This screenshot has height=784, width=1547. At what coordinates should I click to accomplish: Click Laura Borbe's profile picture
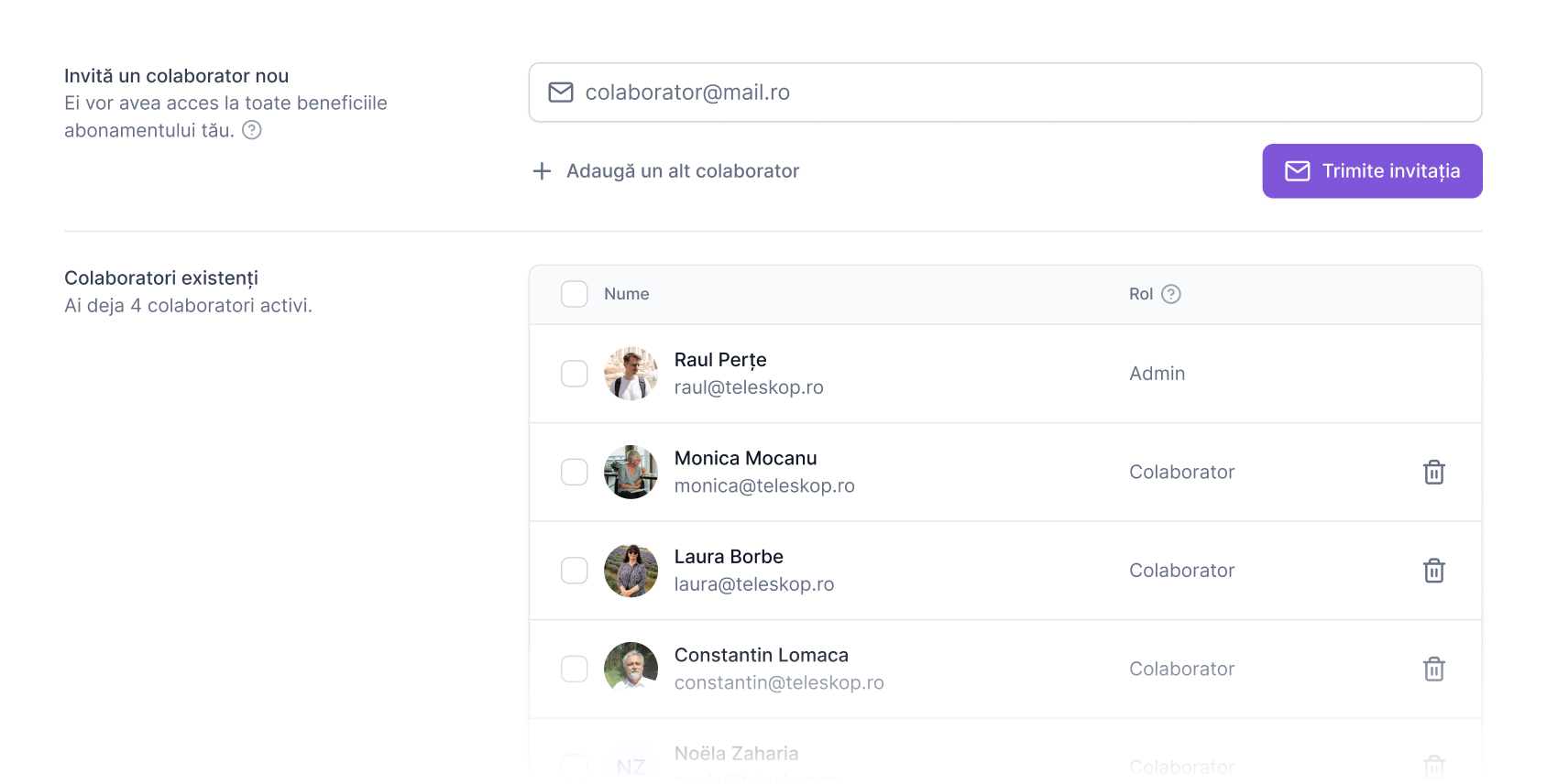(631, 571)
